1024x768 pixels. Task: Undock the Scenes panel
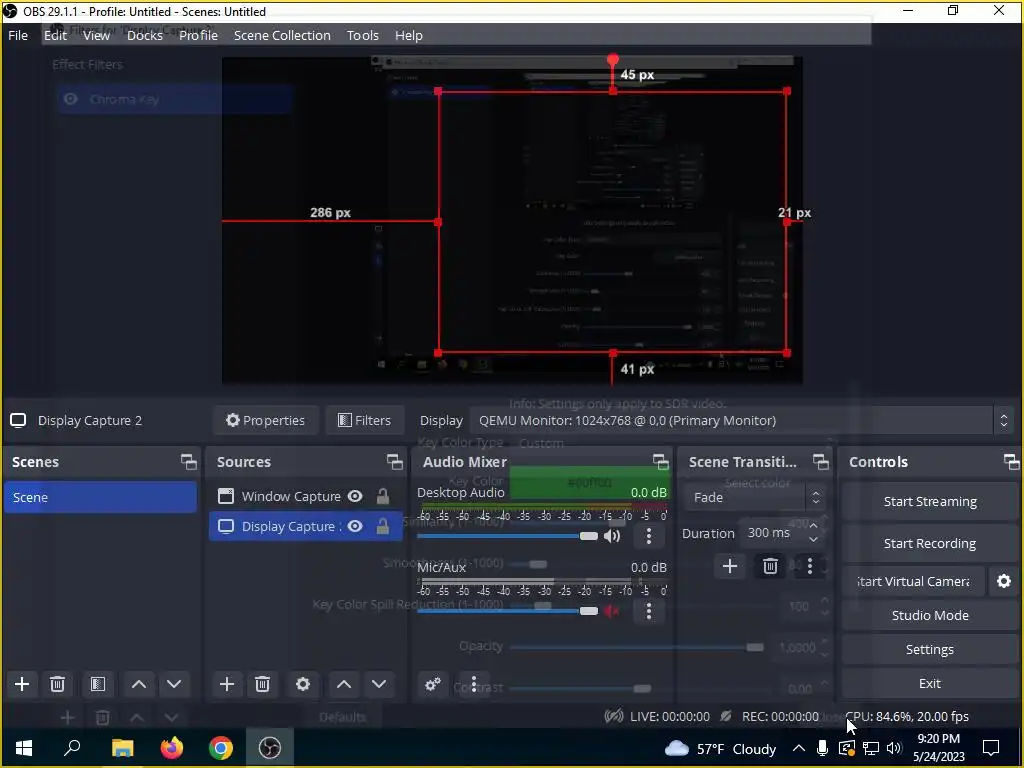click(x=189, y=462)
